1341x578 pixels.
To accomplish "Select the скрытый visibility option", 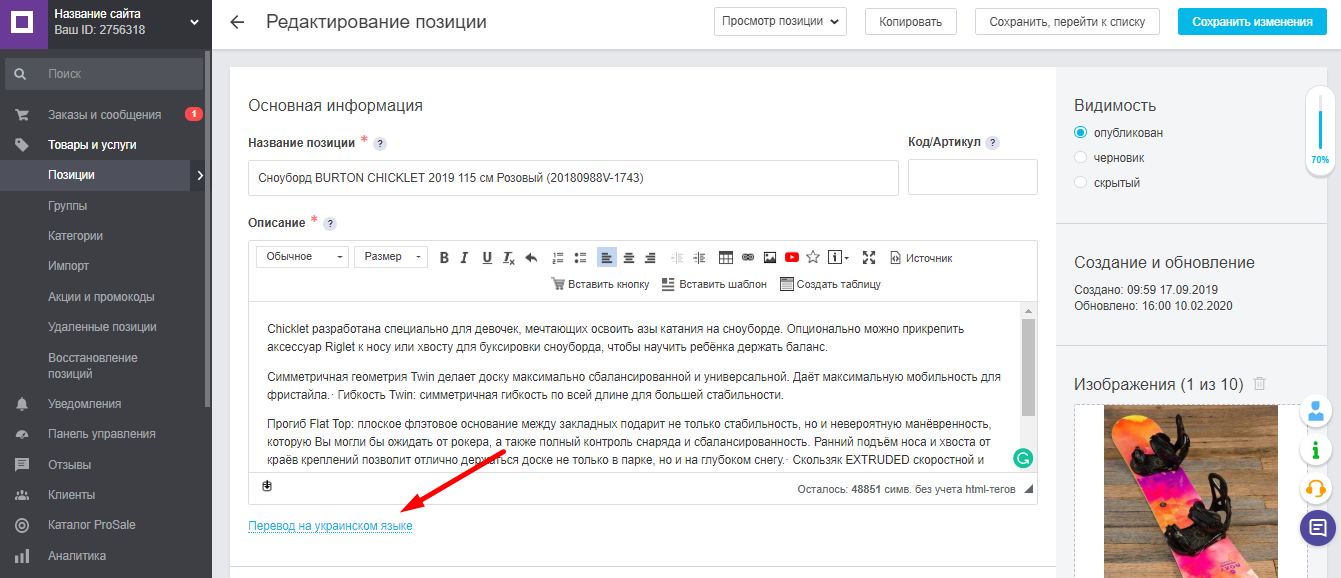I will pos(1080,182).
